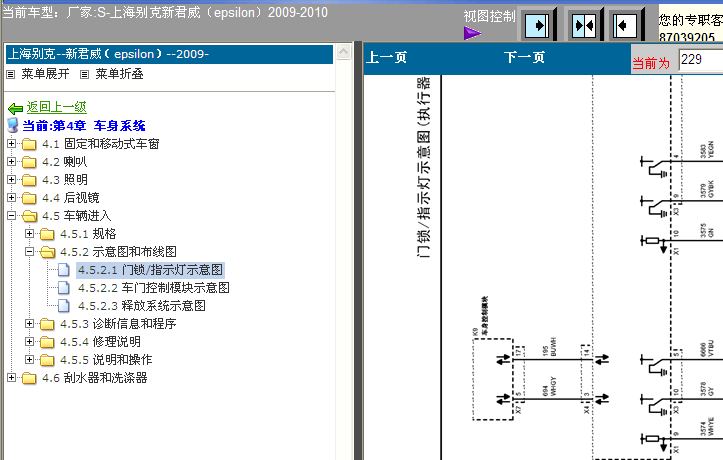Click the document icon for 4.5.2.2 车门控制模块示意图

(x=64, y=288)
